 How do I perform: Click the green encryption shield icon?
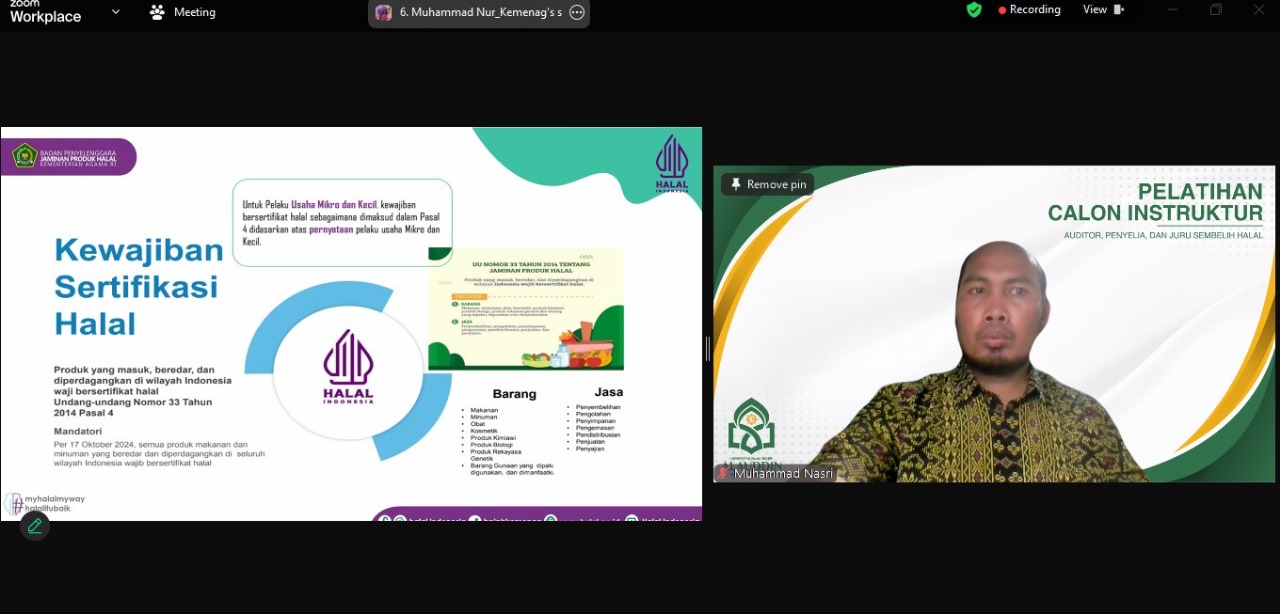974,10
